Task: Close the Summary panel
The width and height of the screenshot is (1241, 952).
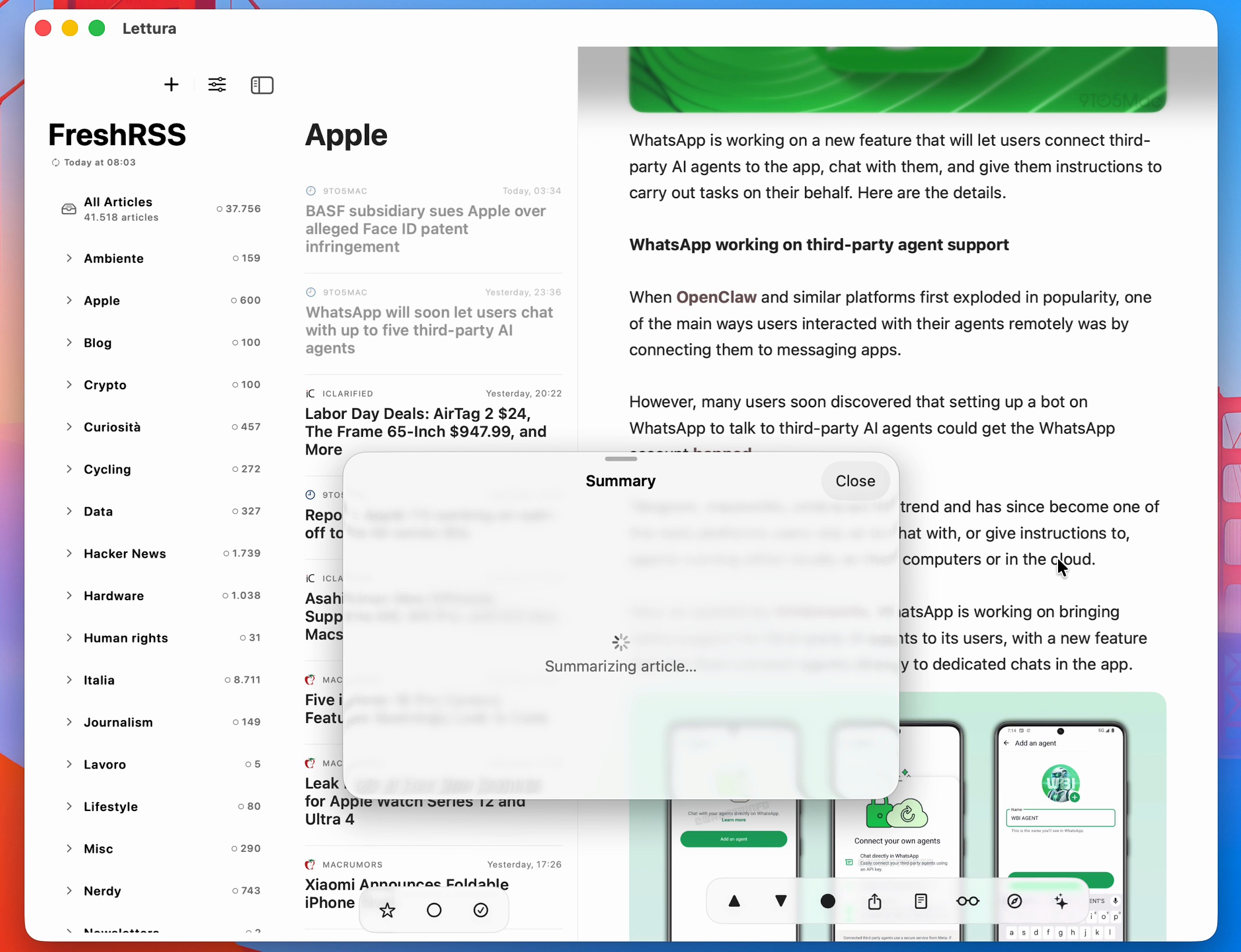Action: click(855, 481)
